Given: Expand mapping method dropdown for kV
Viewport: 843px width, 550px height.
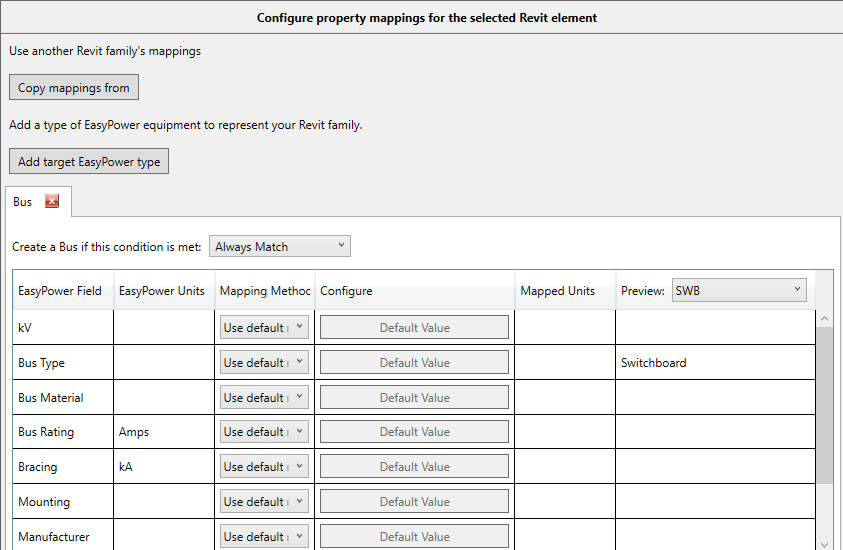Looking at the screenshot, I should 264,328.
